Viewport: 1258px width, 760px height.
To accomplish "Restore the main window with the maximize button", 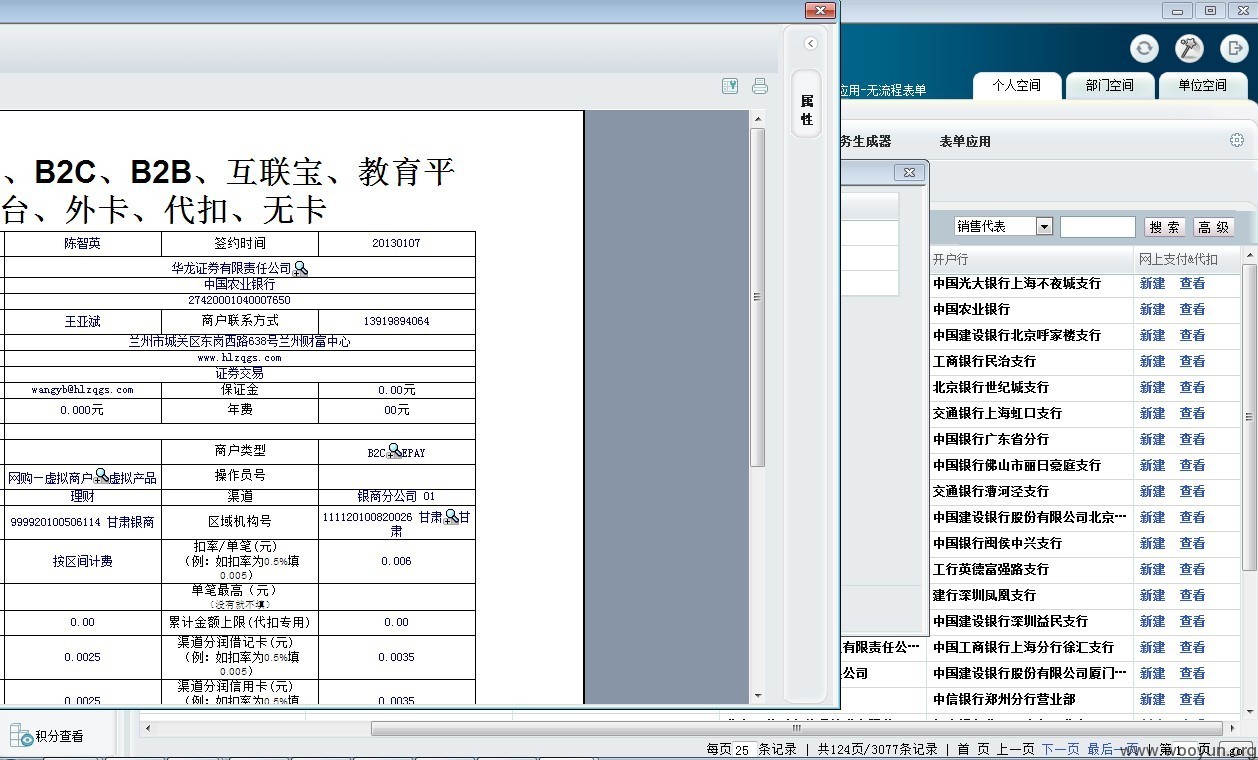I will [1210, 11].
